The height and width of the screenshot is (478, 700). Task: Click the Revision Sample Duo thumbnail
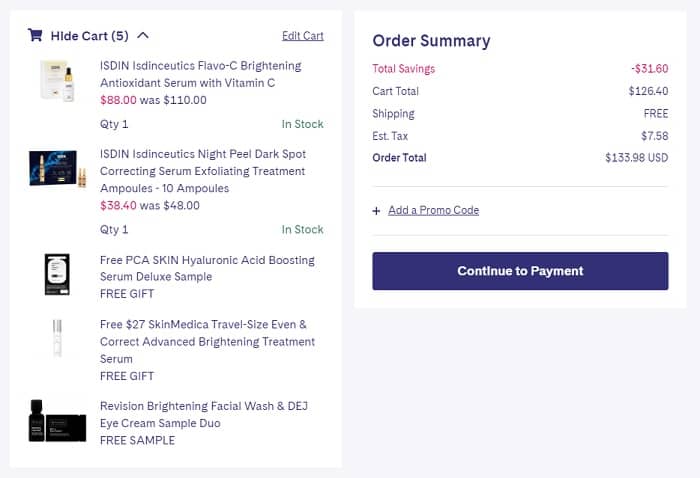pyautogui.click(x=57, y=420)
